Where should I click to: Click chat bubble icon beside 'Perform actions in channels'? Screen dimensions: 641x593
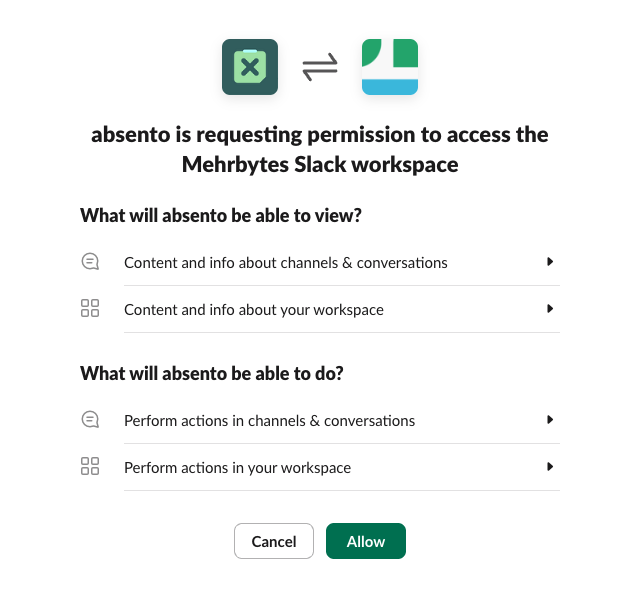(x=90, y=420)
